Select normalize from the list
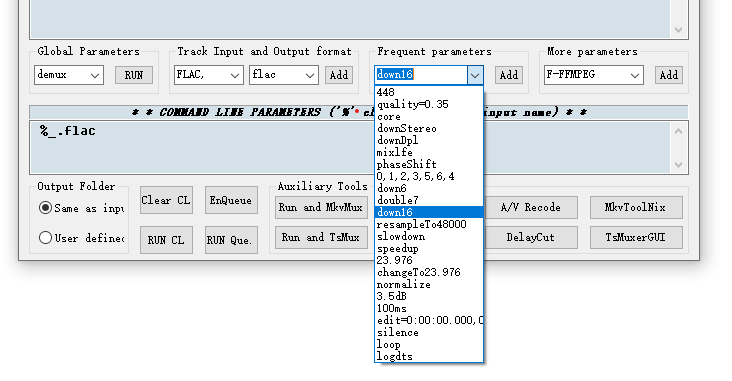Image resolution: width=732 pixels, height=381 pixels. (429, 284)
